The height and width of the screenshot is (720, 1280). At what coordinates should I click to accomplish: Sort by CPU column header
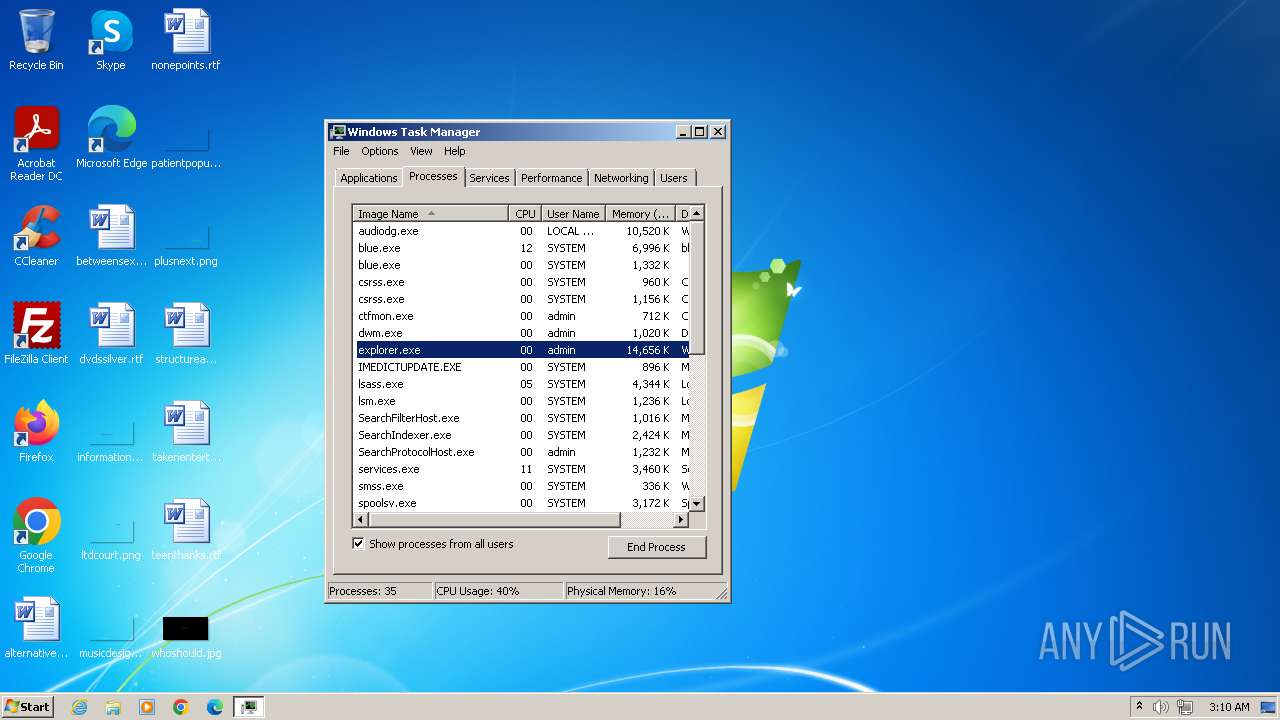pyautogui.click(x=525, y=214)
